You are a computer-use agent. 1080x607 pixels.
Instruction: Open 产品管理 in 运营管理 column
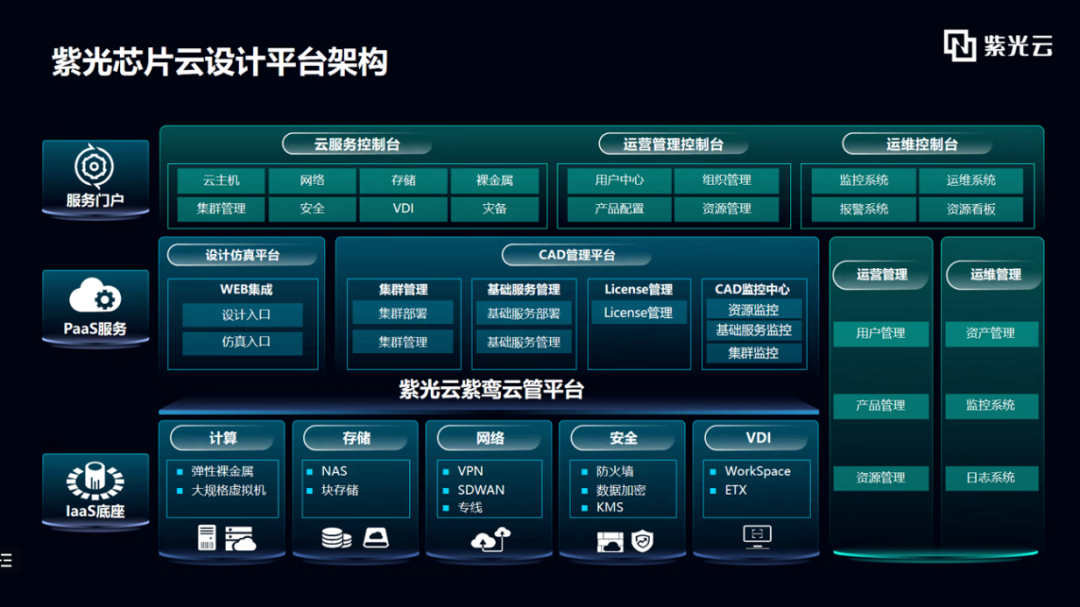point(880,406)
